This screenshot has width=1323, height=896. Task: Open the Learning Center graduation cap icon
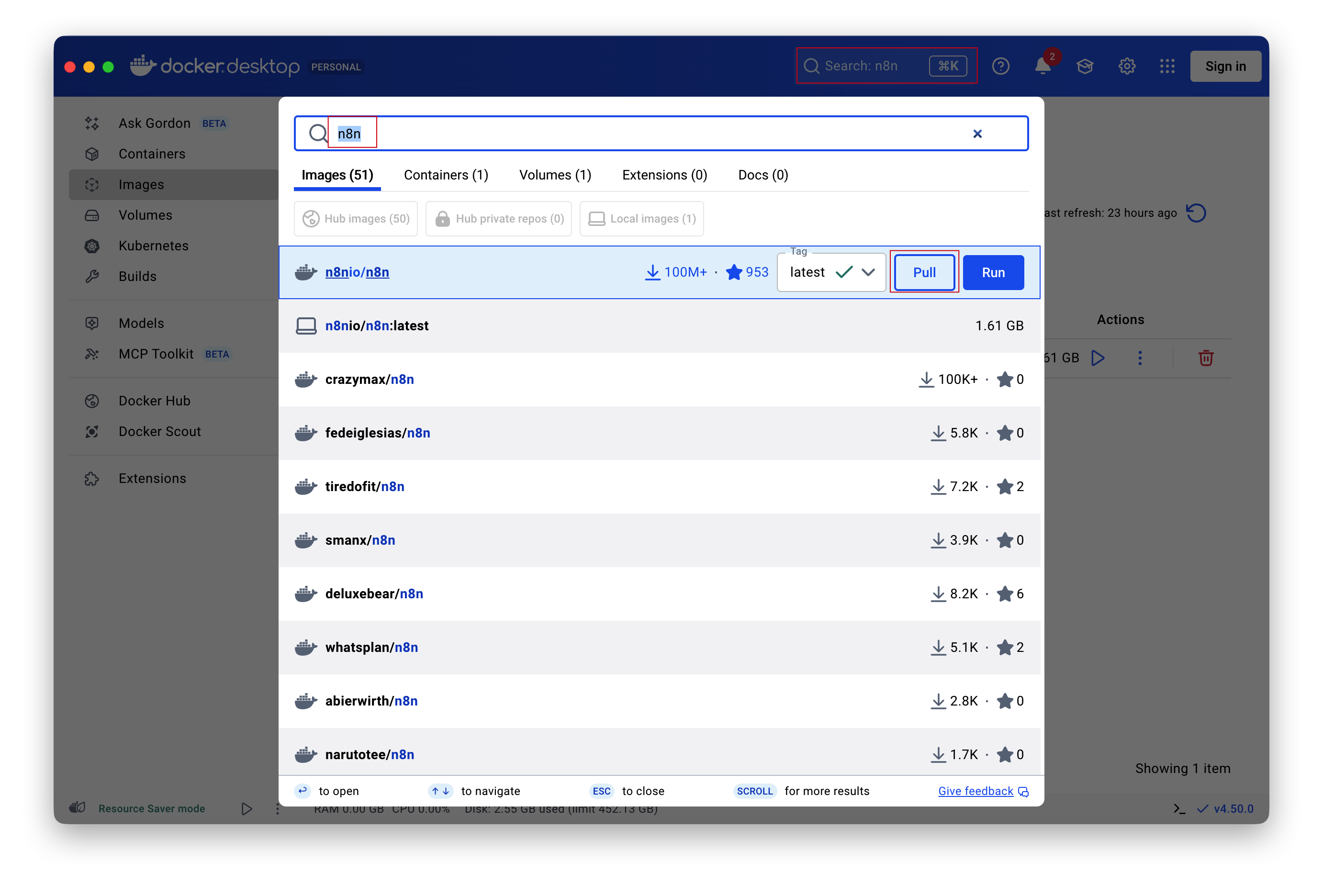tap(1085, 67)
